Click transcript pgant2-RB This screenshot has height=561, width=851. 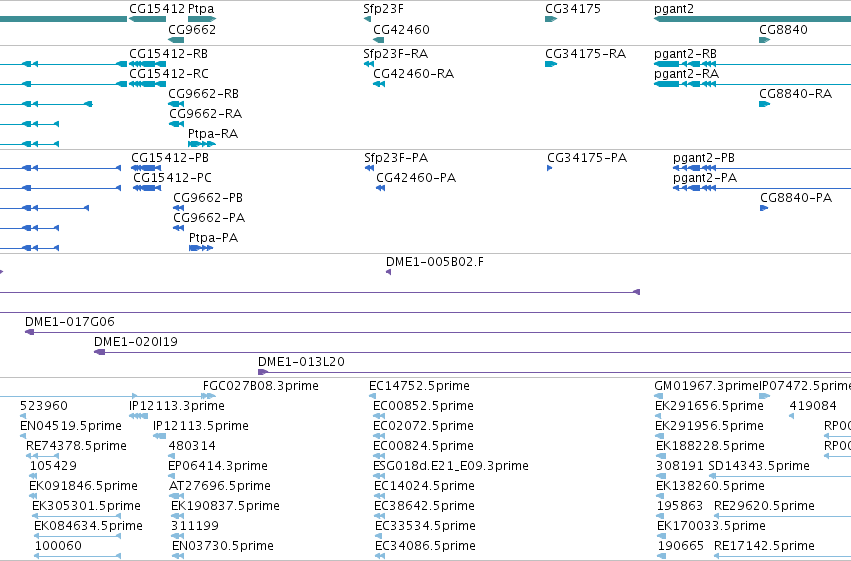point(685,54)
